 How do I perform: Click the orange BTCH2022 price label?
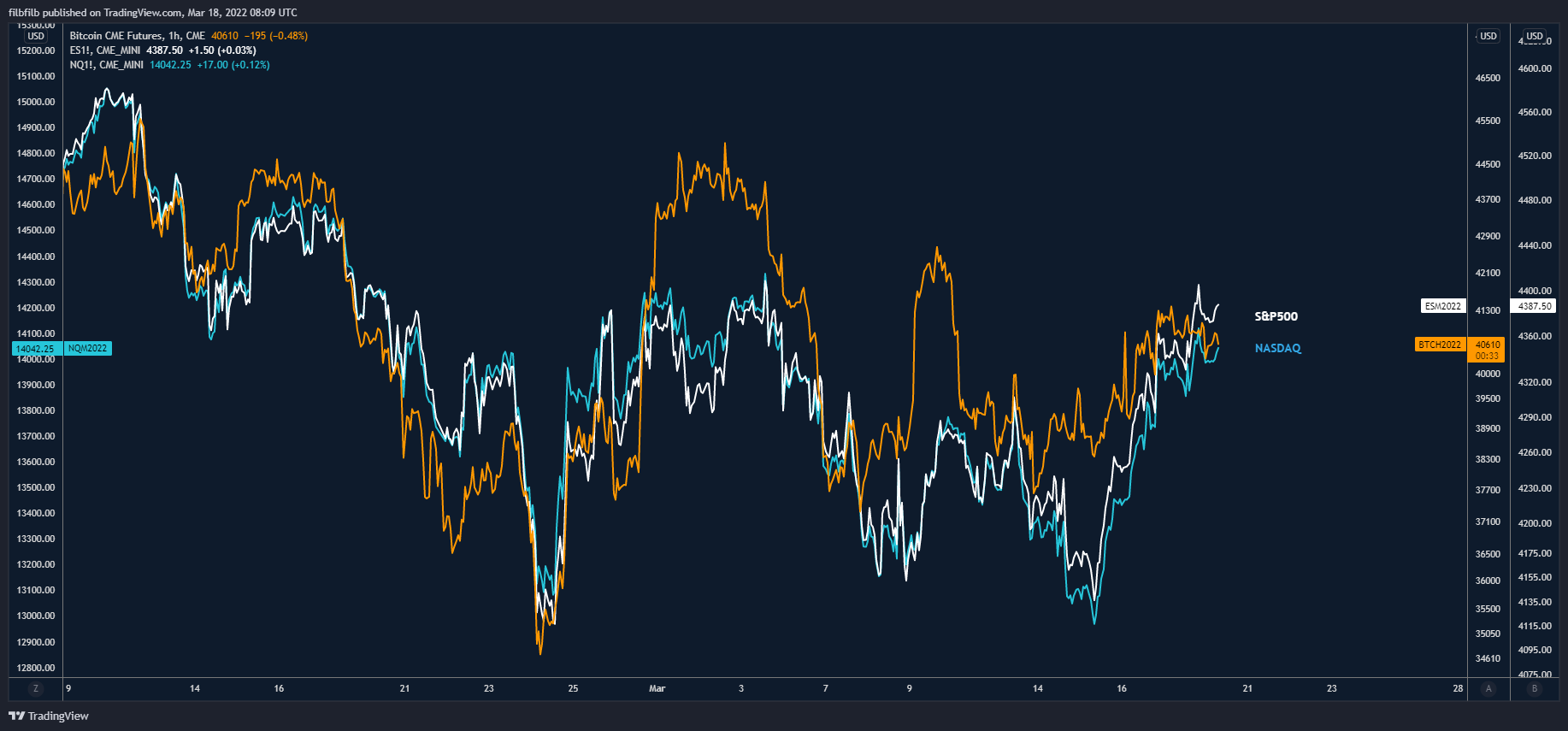pyautogui.click(x=1440, y=345)
